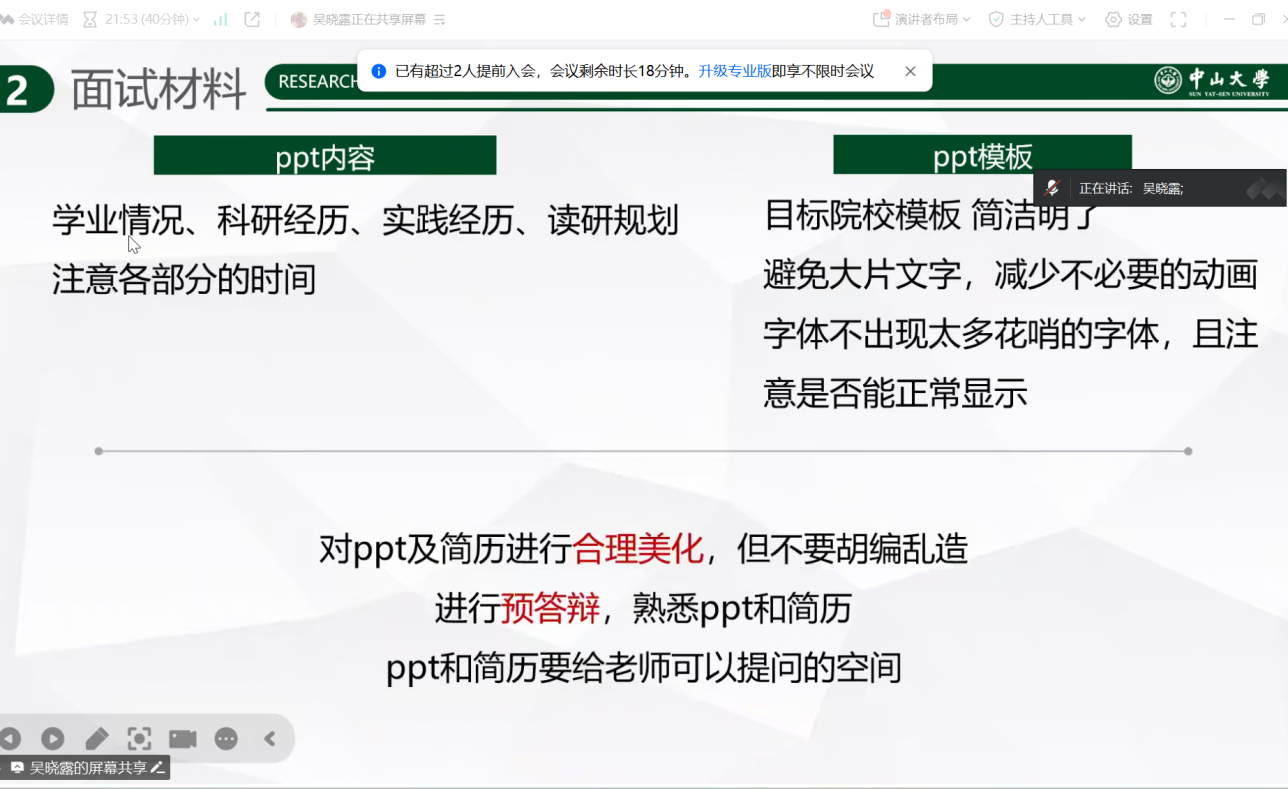Open 设置 settings with gear icon
The height and width of the screenshot is (789, 1288).
pos(1128,19)
